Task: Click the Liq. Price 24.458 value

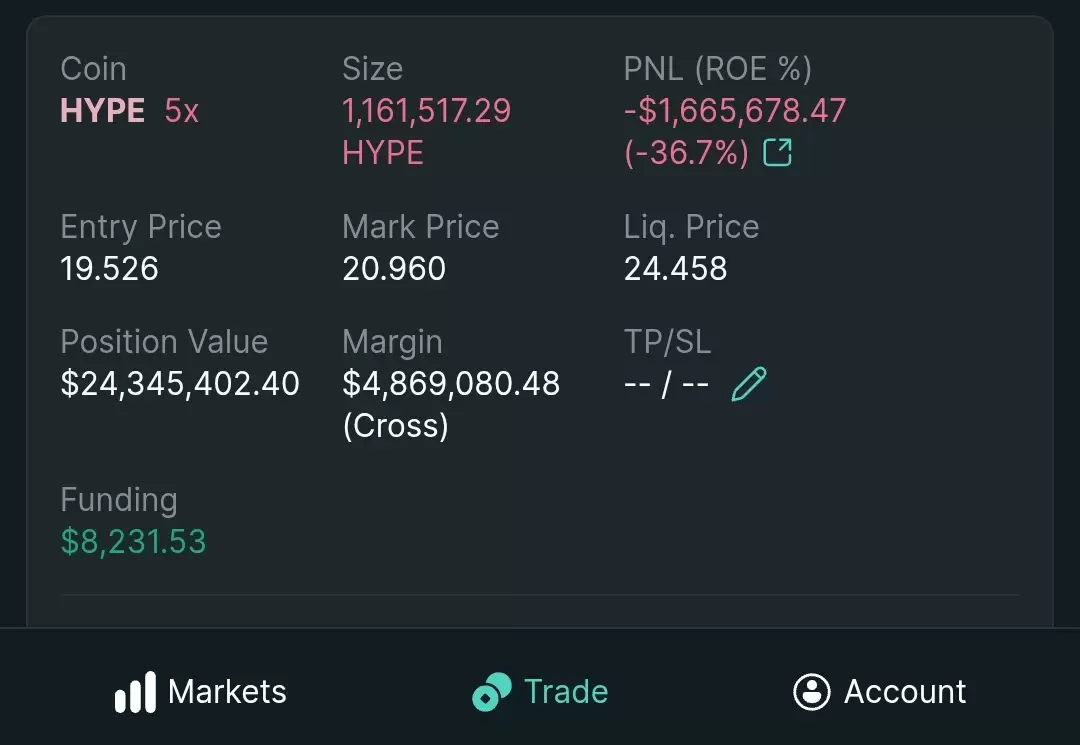Action: click(x=676, y=269)
